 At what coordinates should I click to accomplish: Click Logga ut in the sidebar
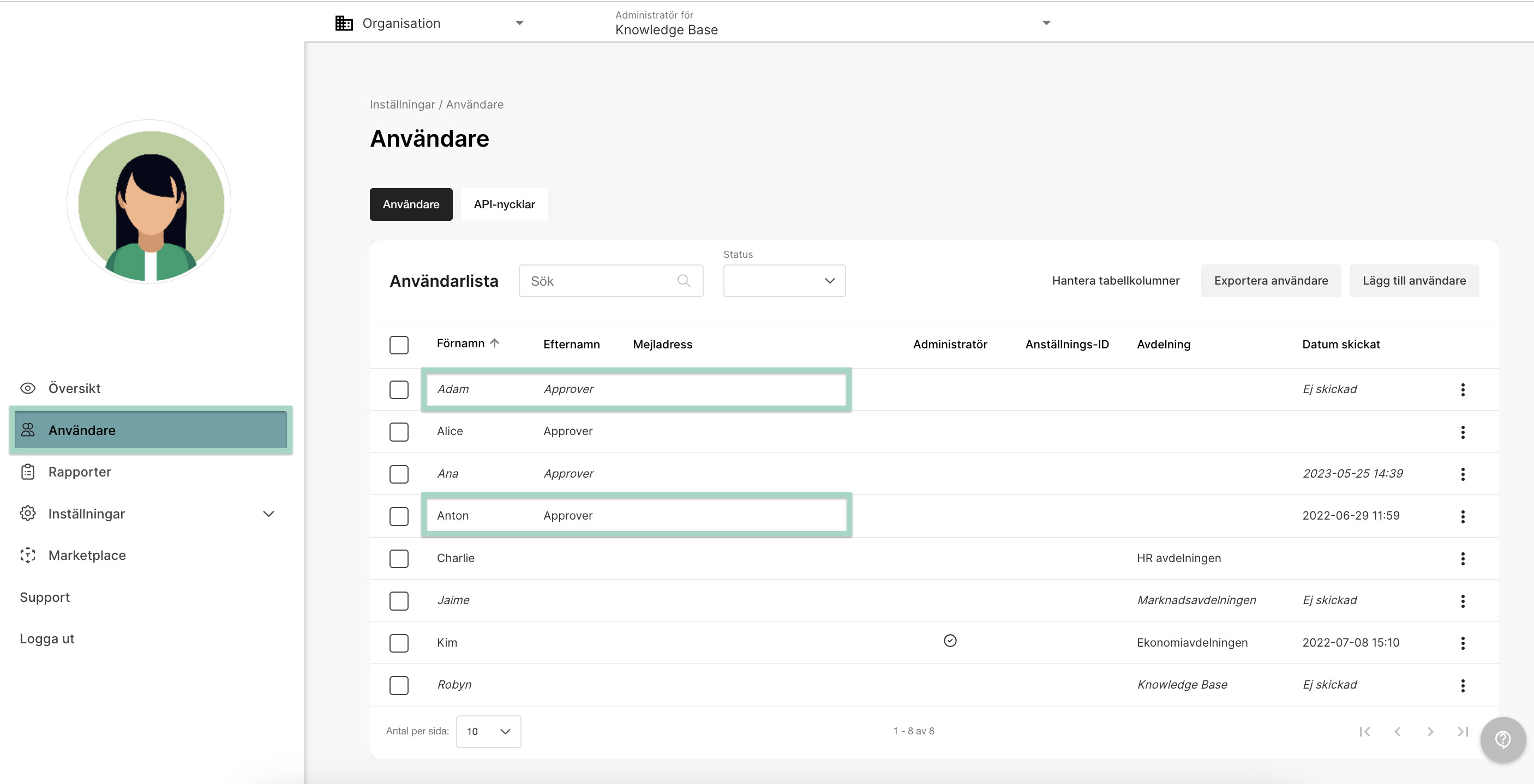tap(47, 638)
